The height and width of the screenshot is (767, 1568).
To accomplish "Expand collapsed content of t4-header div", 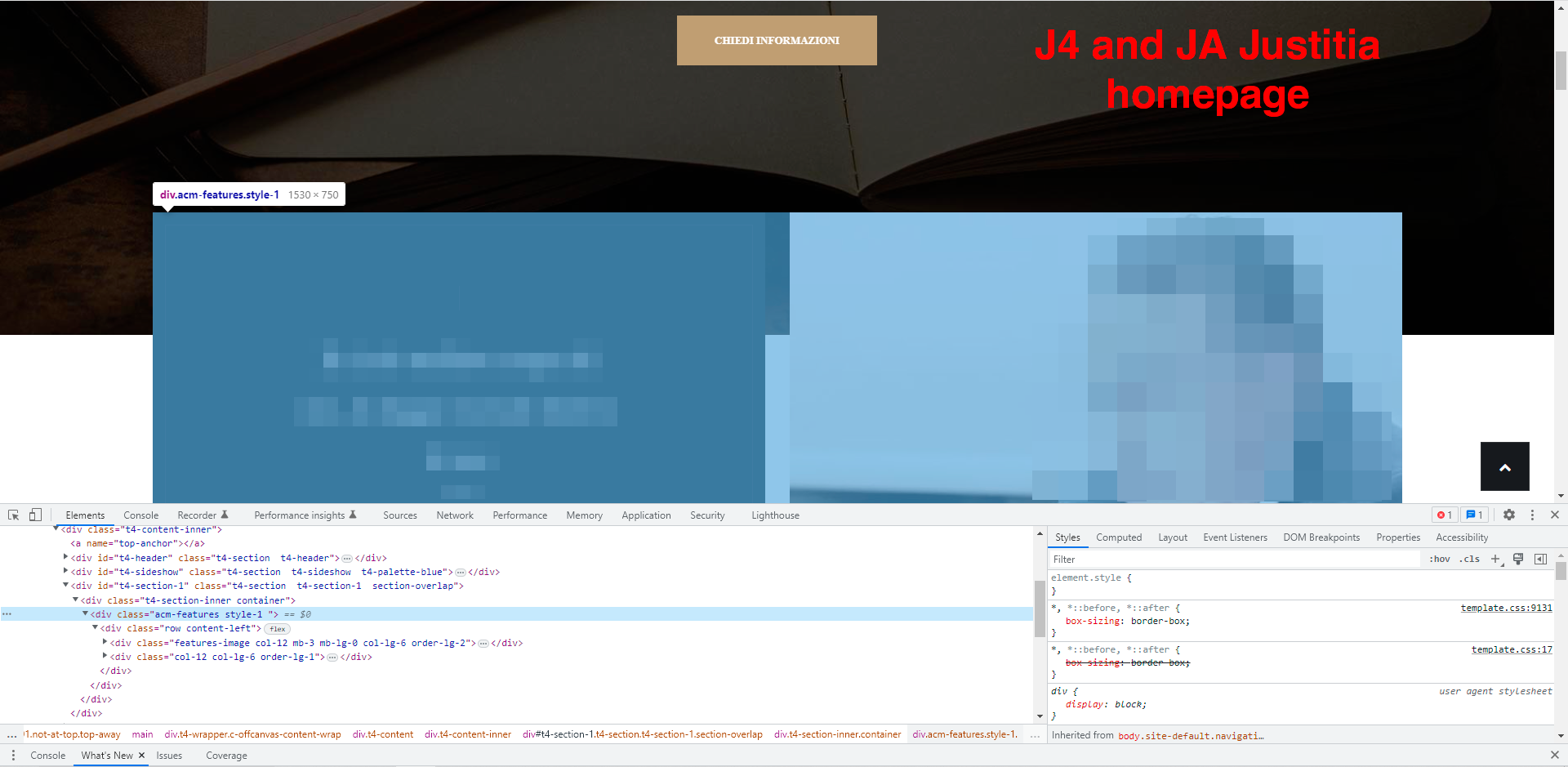I will pos(347,559).
